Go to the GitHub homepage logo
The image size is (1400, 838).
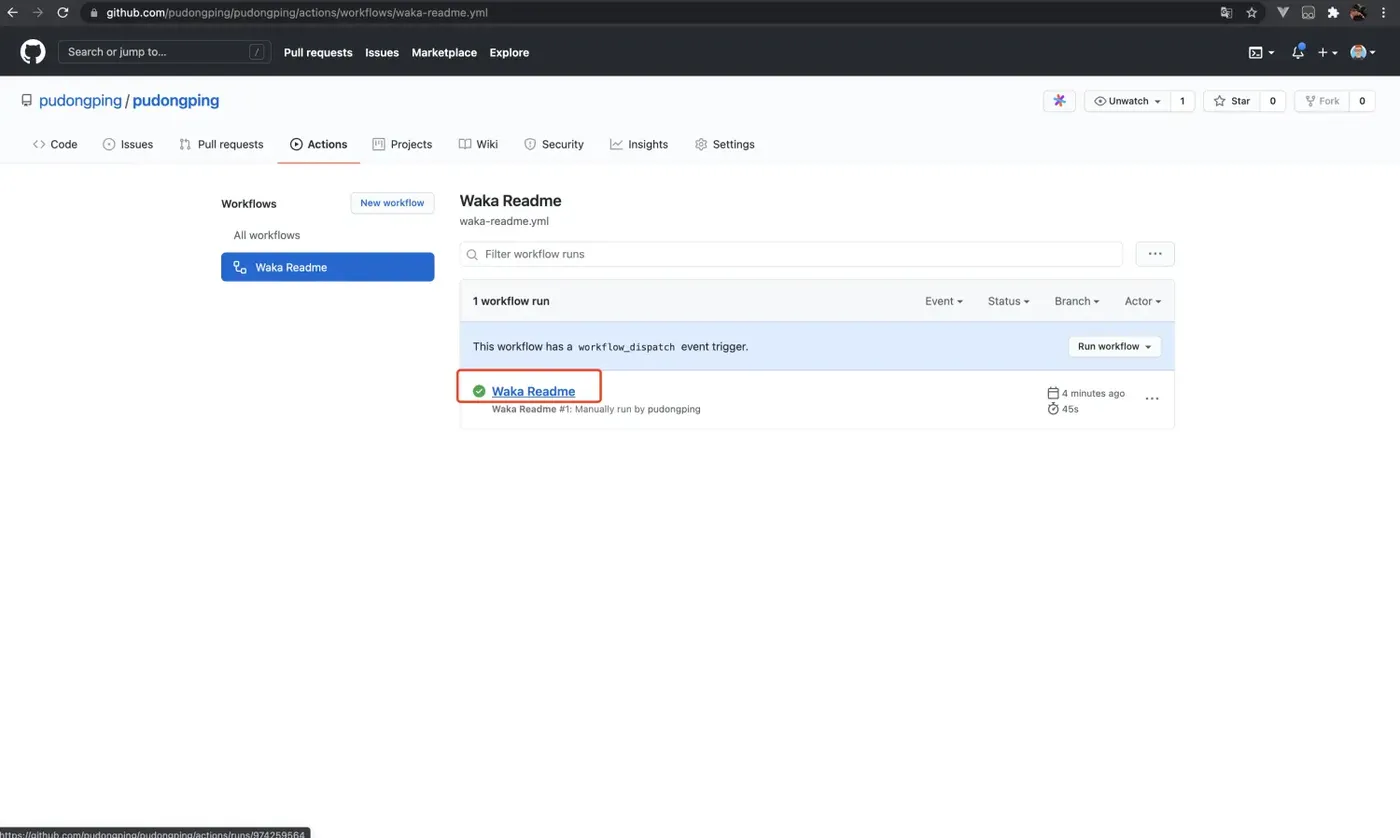[33, 52]
